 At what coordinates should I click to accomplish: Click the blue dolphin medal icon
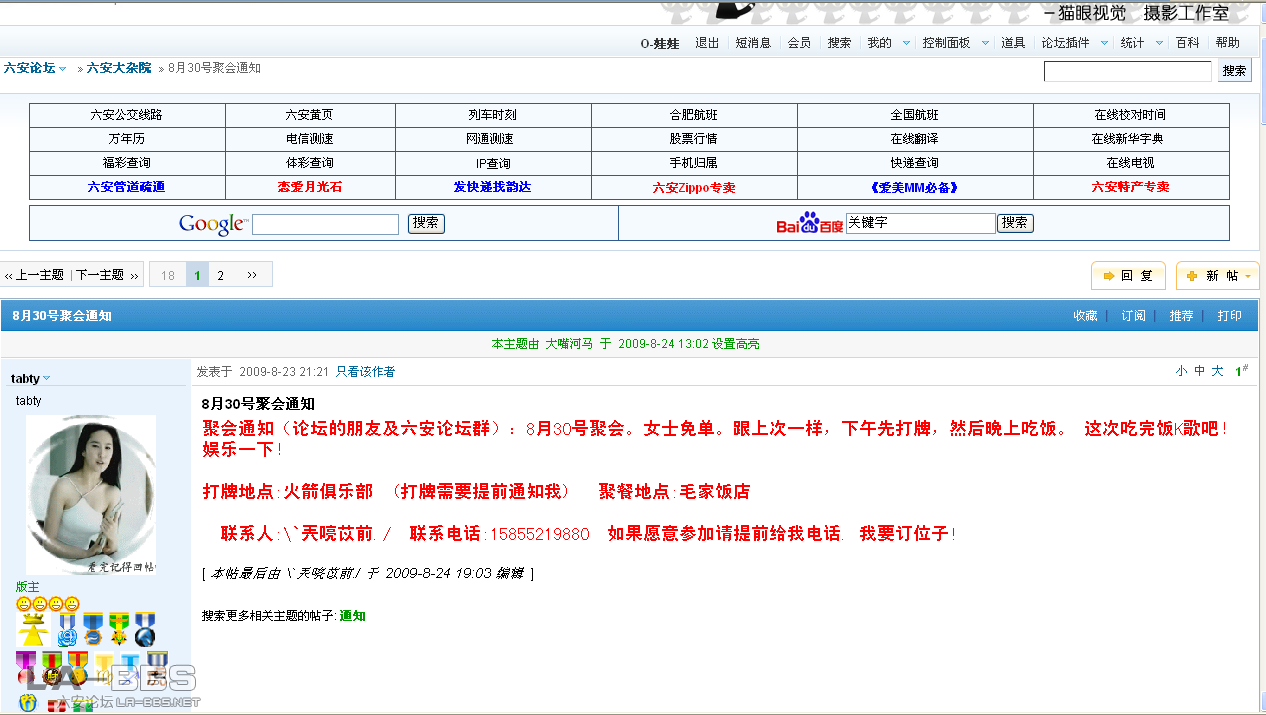[x=145, y=630]
